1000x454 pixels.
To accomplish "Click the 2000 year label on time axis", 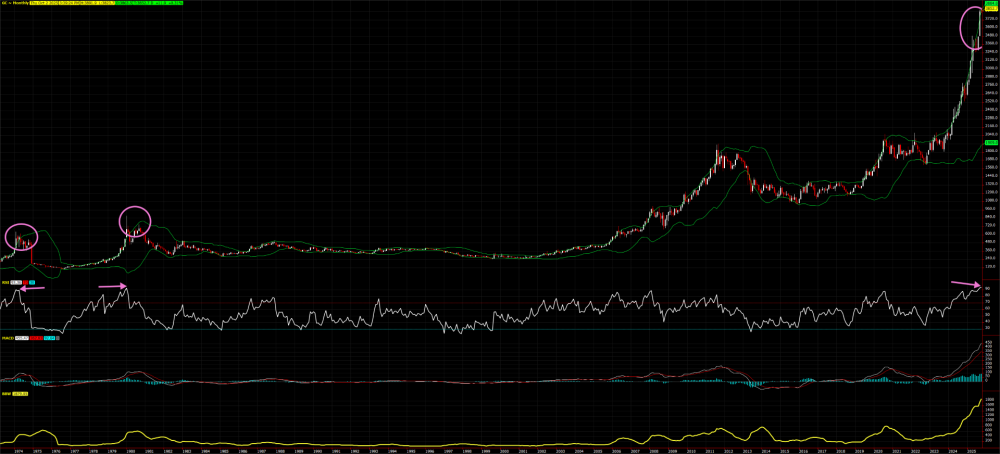I will [504, 450].
